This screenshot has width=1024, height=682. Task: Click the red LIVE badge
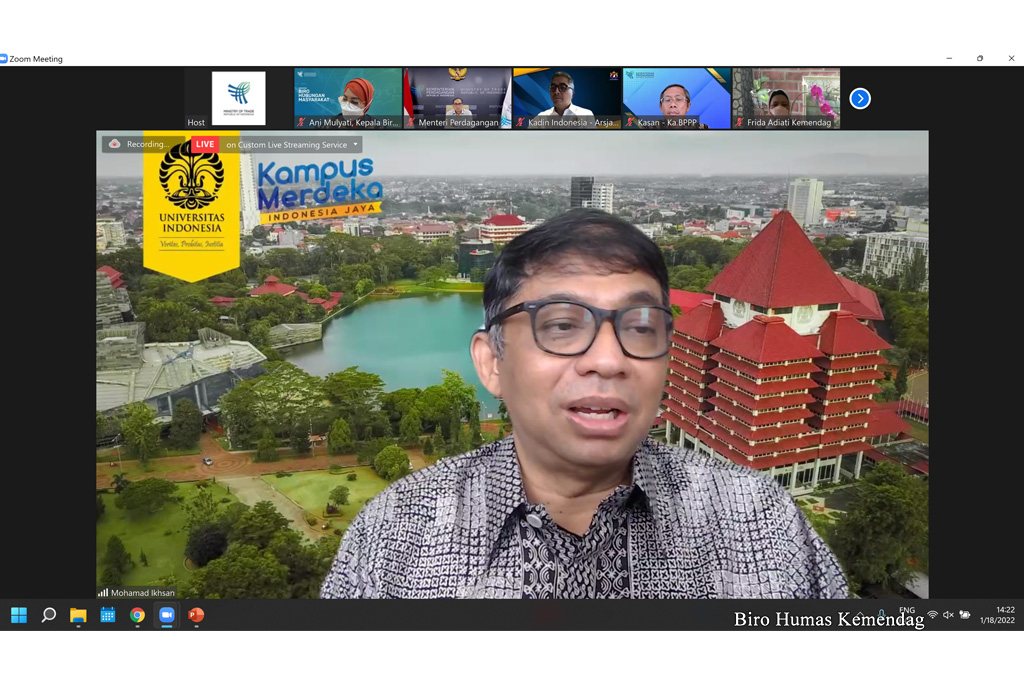205,144
